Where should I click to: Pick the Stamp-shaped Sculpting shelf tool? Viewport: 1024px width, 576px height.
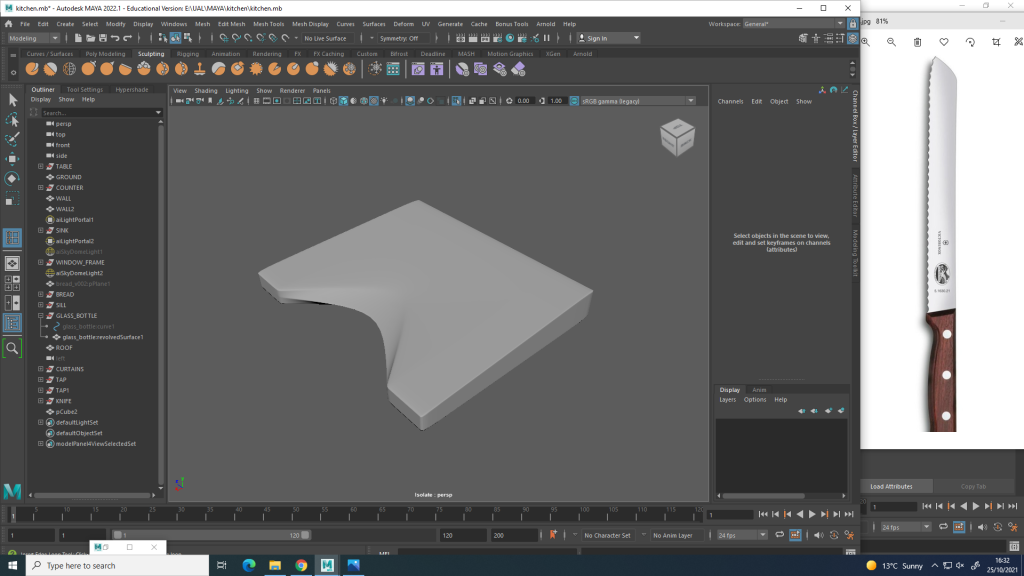200,69
